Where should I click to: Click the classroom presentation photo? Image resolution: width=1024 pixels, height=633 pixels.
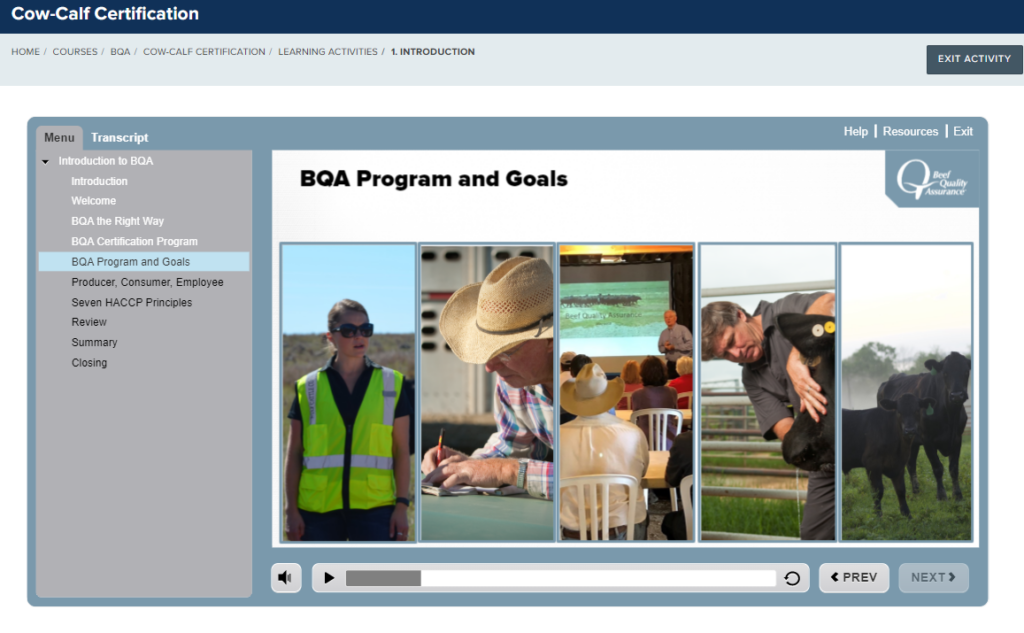click(x=626, y=392)
